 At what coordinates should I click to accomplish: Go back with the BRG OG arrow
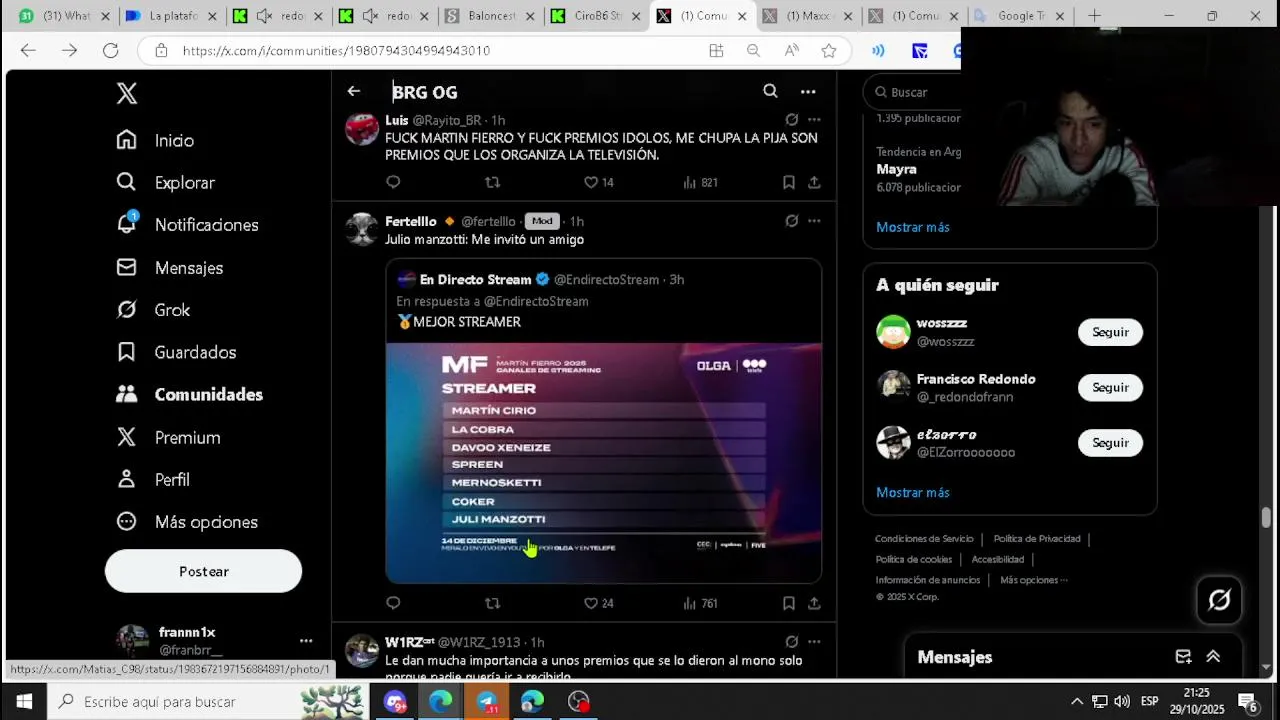coord(354,91)
